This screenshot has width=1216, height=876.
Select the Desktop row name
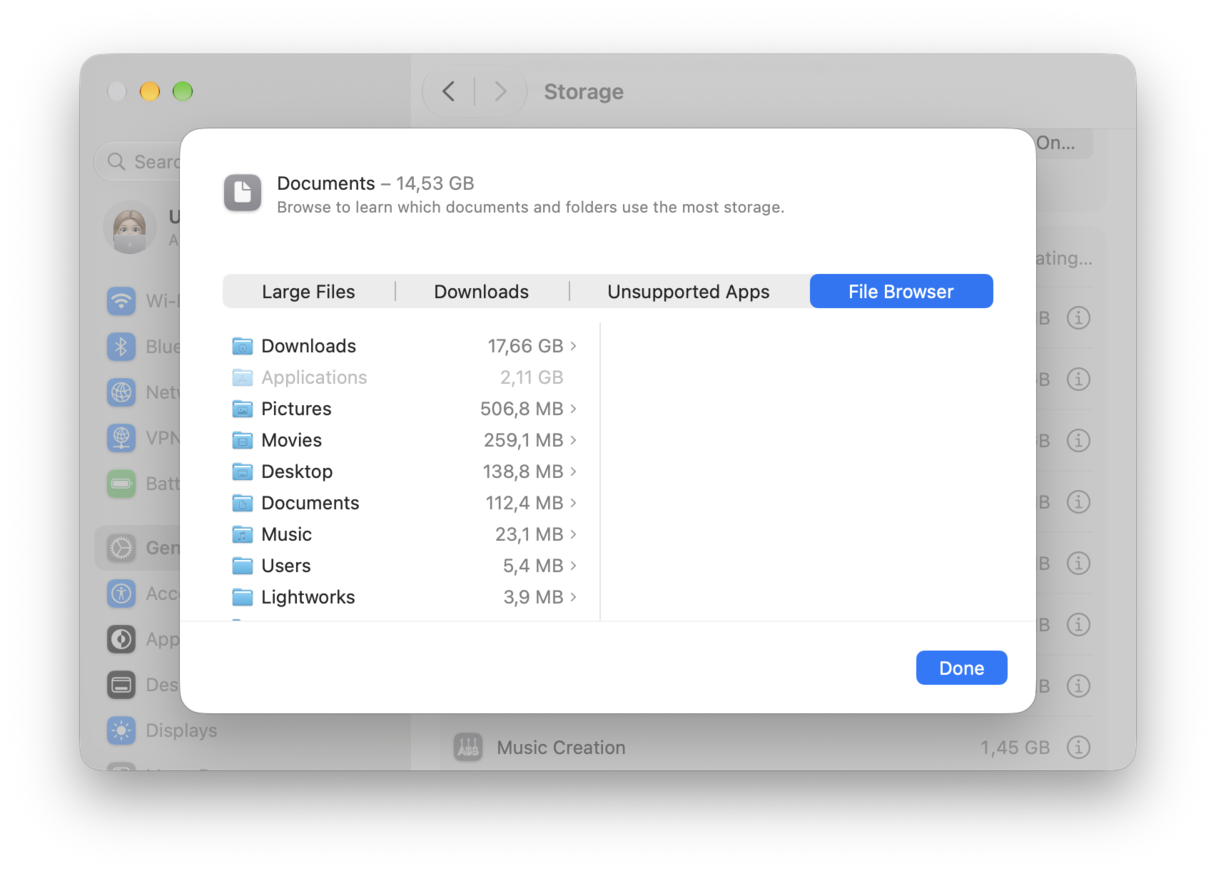pyautogui.click(x=297, y=471)
